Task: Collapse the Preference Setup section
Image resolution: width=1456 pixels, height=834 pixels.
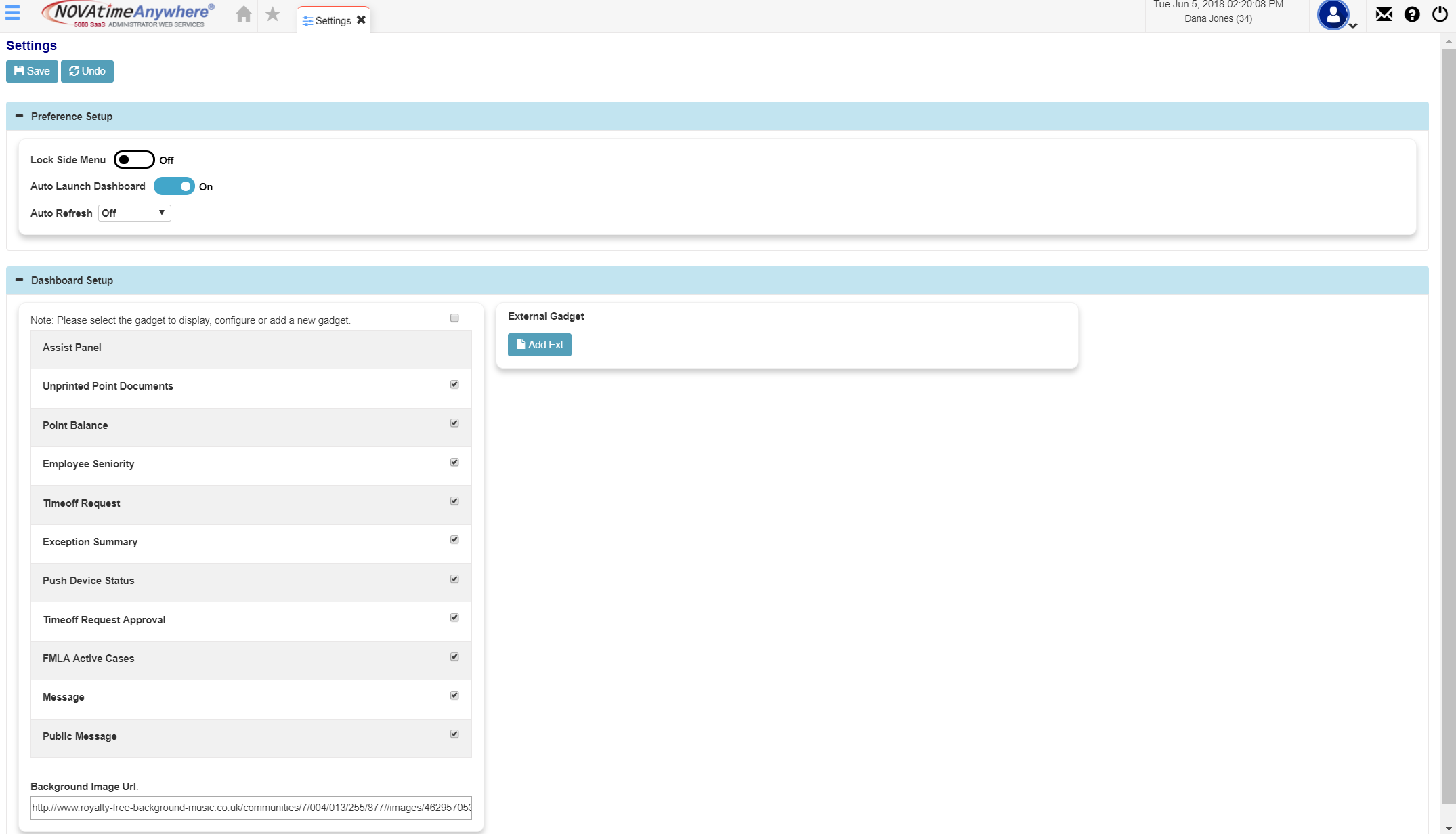Action: coord(19,116)
